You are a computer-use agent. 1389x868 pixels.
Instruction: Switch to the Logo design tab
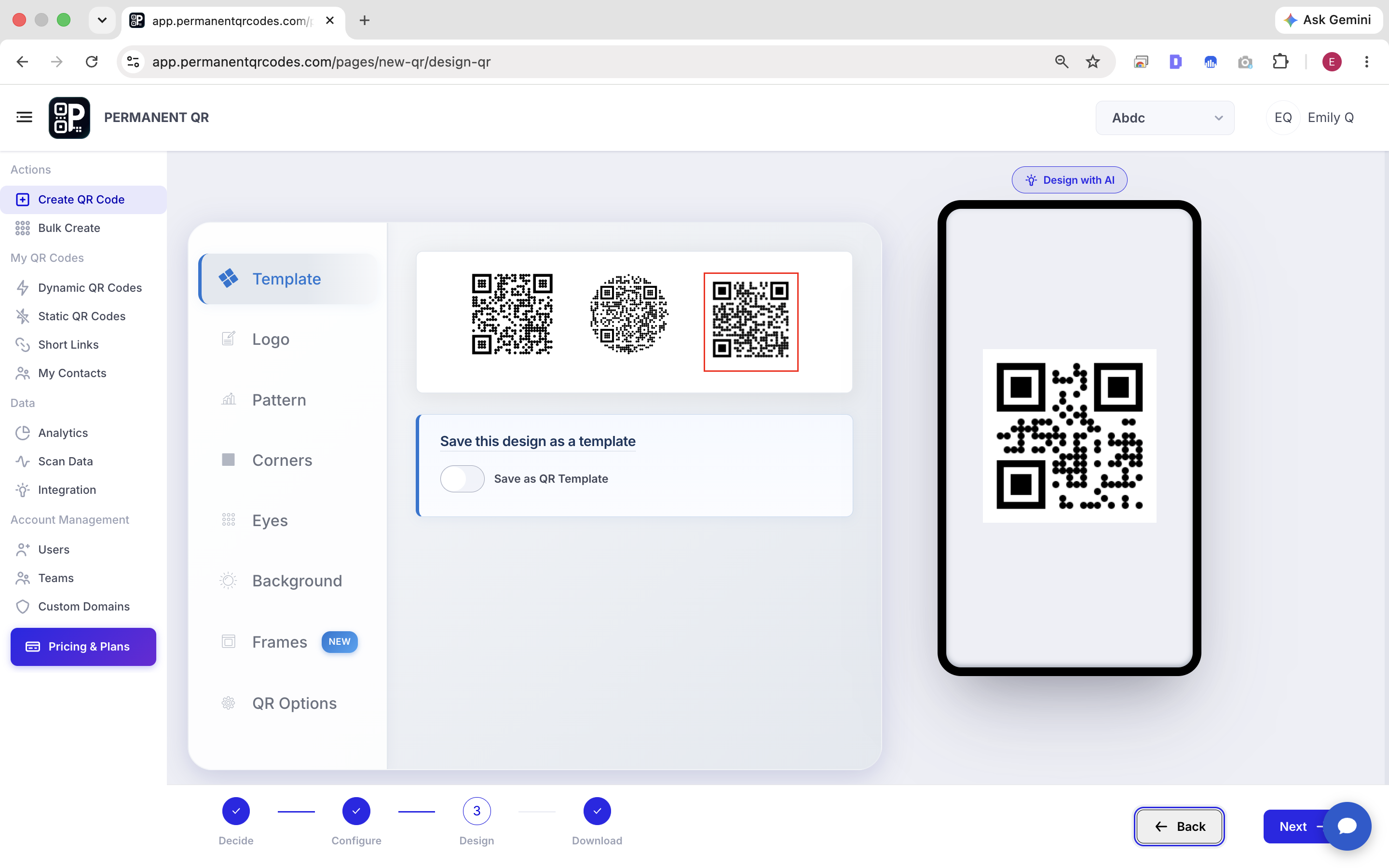289,339
